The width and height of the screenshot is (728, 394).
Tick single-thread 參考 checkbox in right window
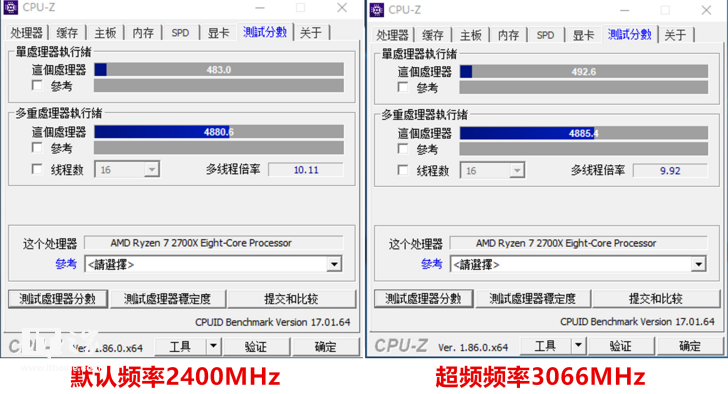pyautogui.click(x=403, y=87)
